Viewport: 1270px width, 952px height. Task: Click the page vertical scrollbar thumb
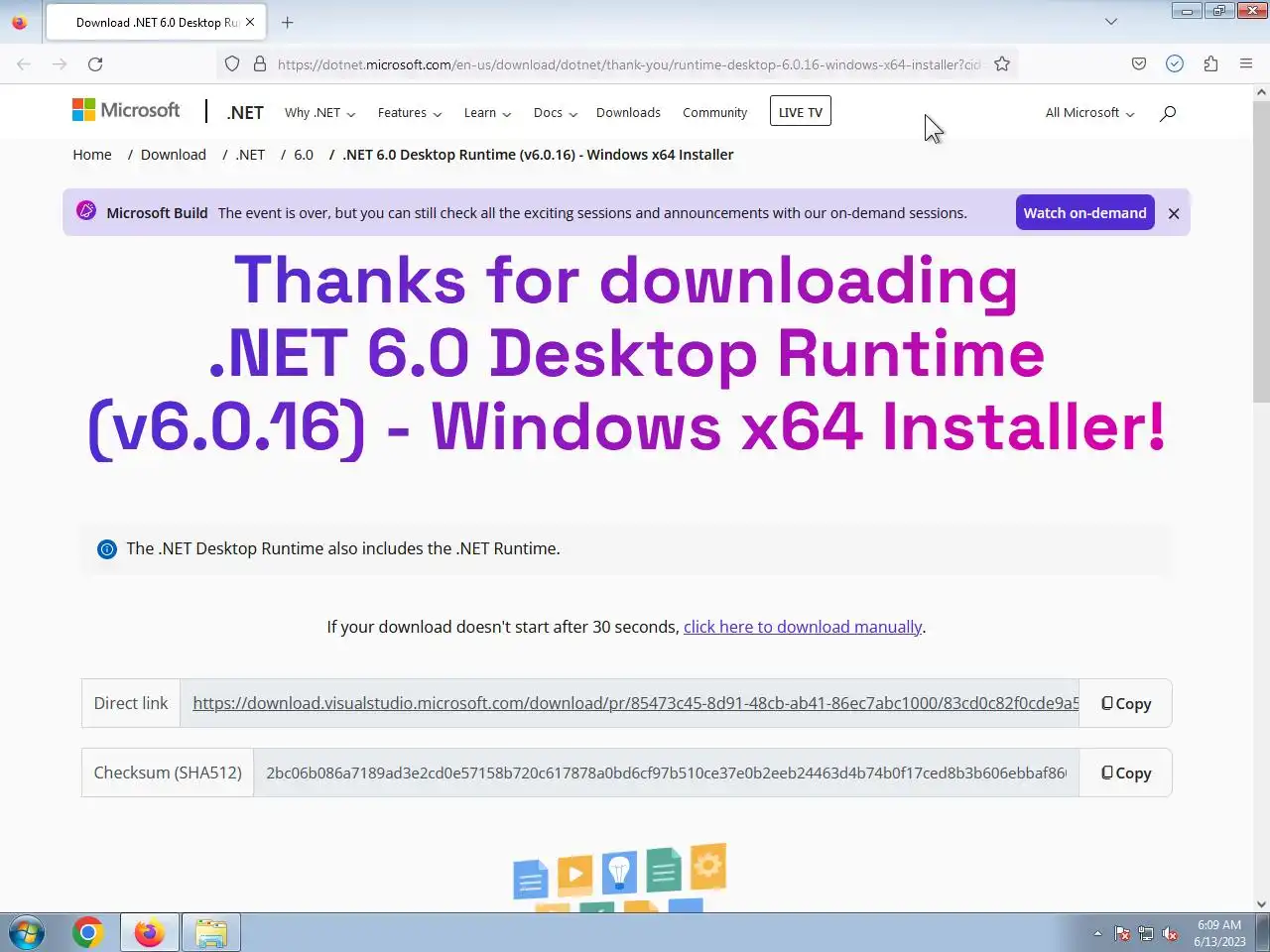point(1261,250)
